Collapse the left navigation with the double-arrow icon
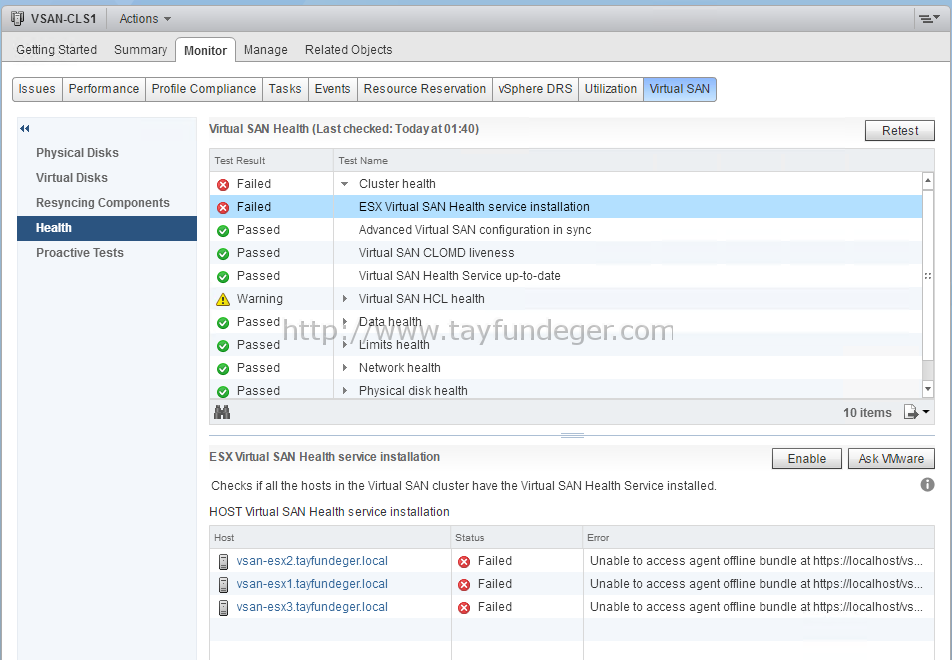This screenshot has width=952, height=660. point(25,128)
